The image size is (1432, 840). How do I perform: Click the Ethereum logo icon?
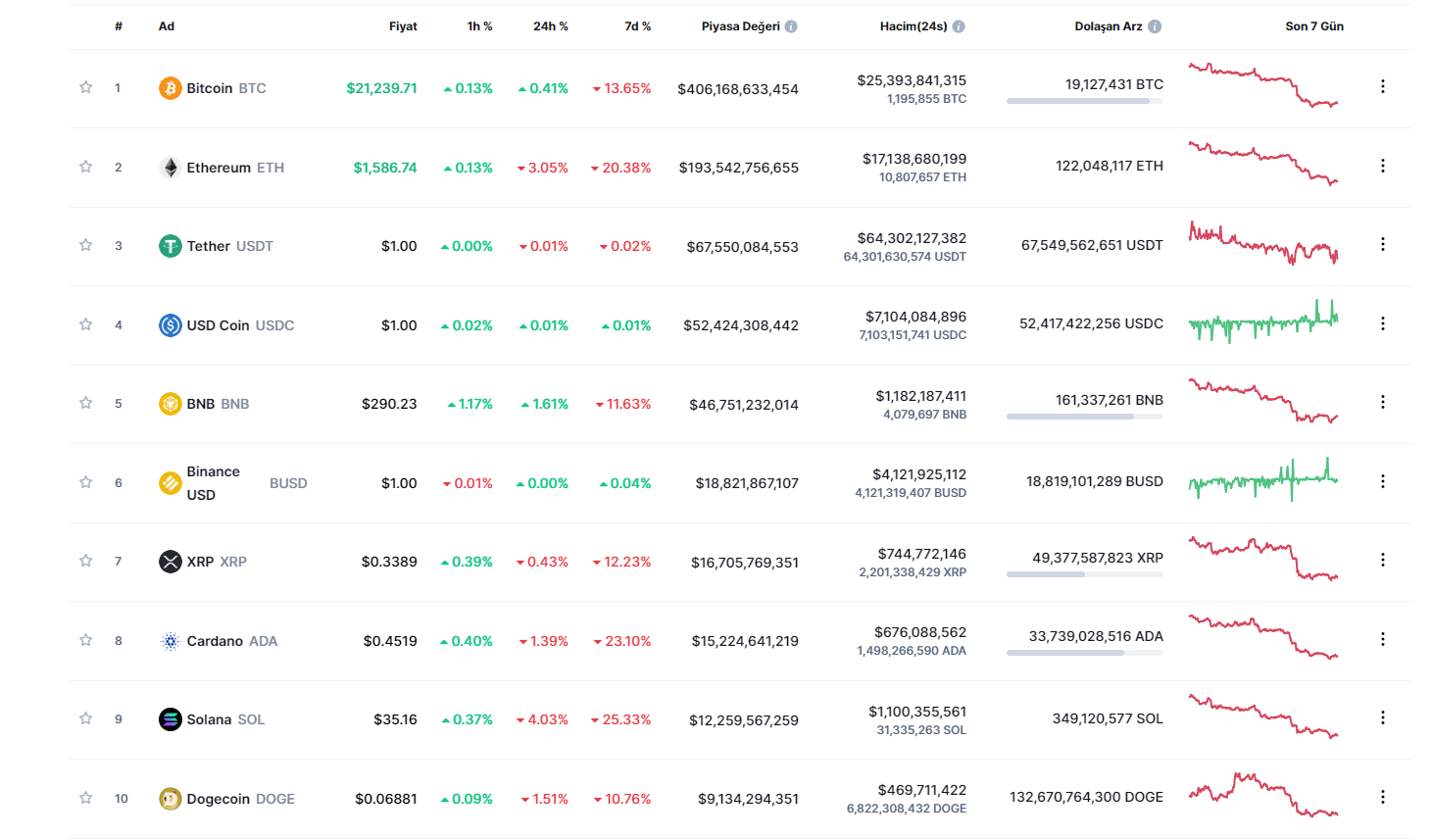170,168
